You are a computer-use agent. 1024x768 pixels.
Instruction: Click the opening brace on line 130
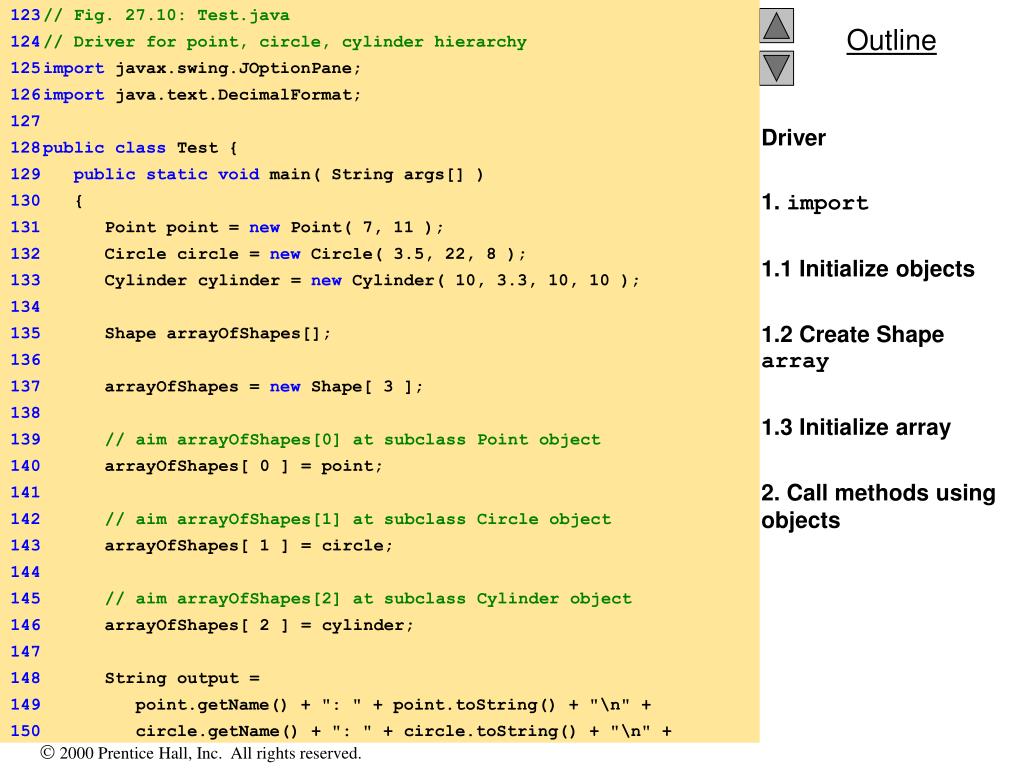click(x=78, y=201)
